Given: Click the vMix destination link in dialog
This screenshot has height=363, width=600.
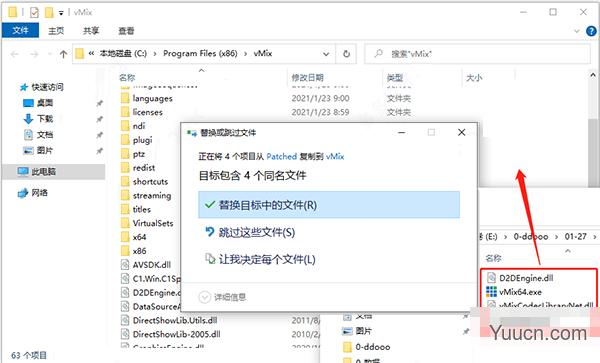Looking at the screenshot, I should 335,156.
